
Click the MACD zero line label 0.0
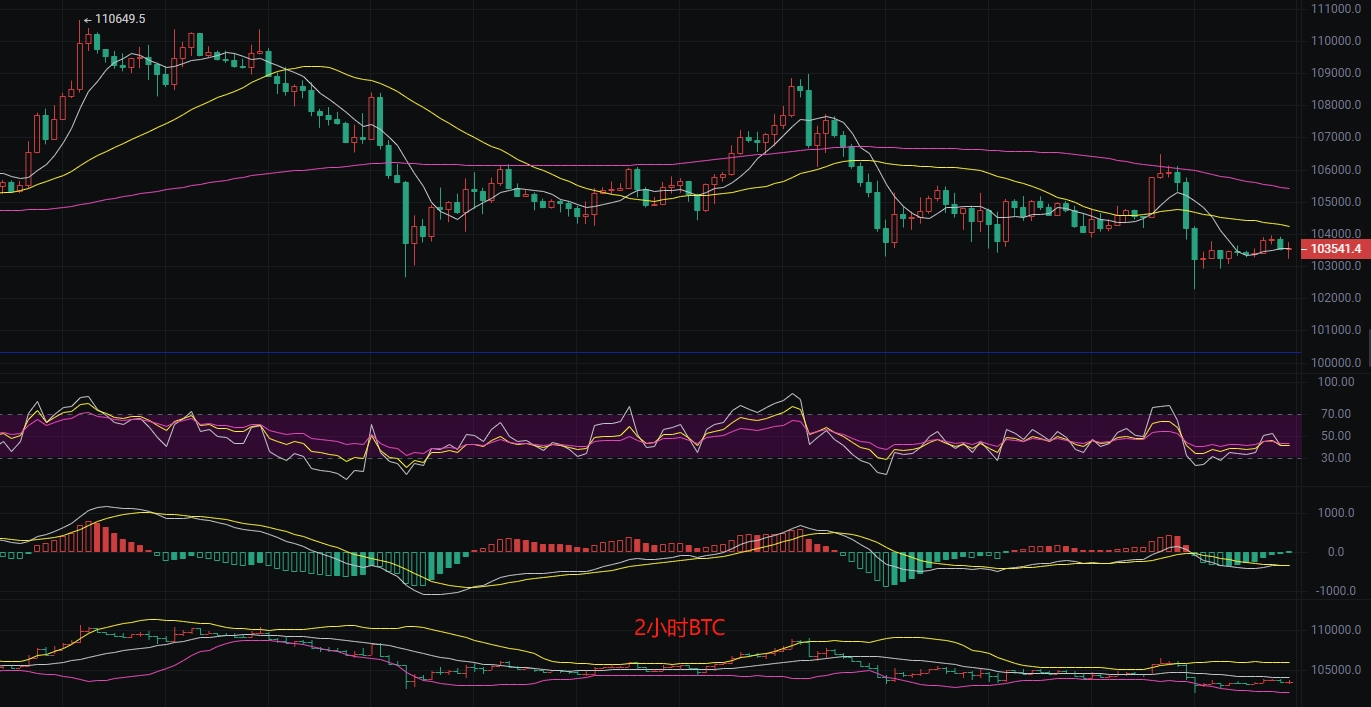1336,552
